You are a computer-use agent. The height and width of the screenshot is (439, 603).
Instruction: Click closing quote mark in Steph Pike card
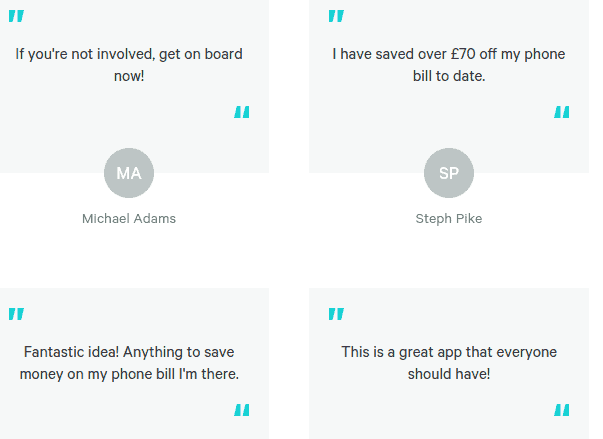[562, 112]
